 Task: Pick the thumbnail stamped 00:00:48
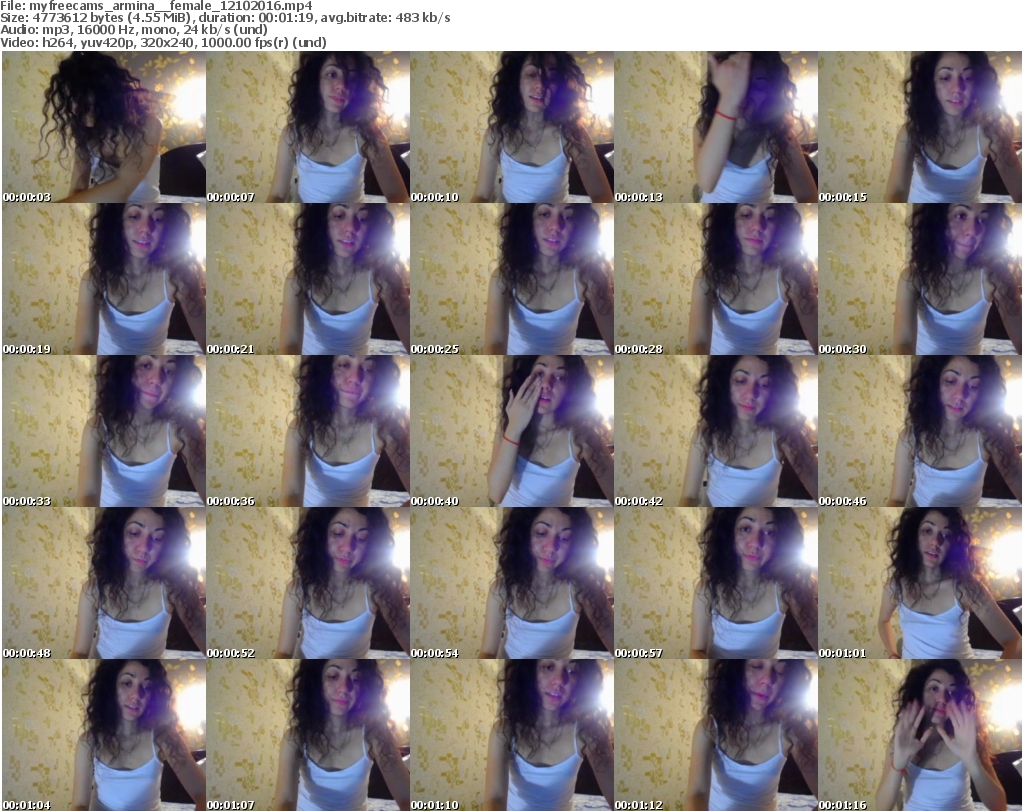pyautogui.click(x=104, y=583)
